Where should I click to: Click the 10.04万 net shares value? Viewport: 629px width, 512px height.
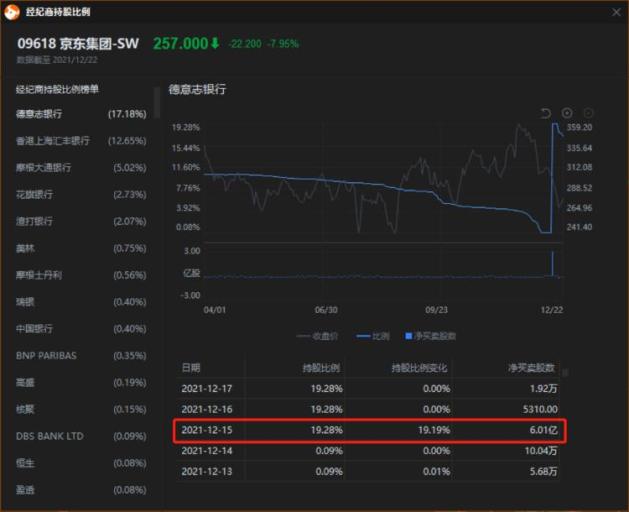click(541, 451)
